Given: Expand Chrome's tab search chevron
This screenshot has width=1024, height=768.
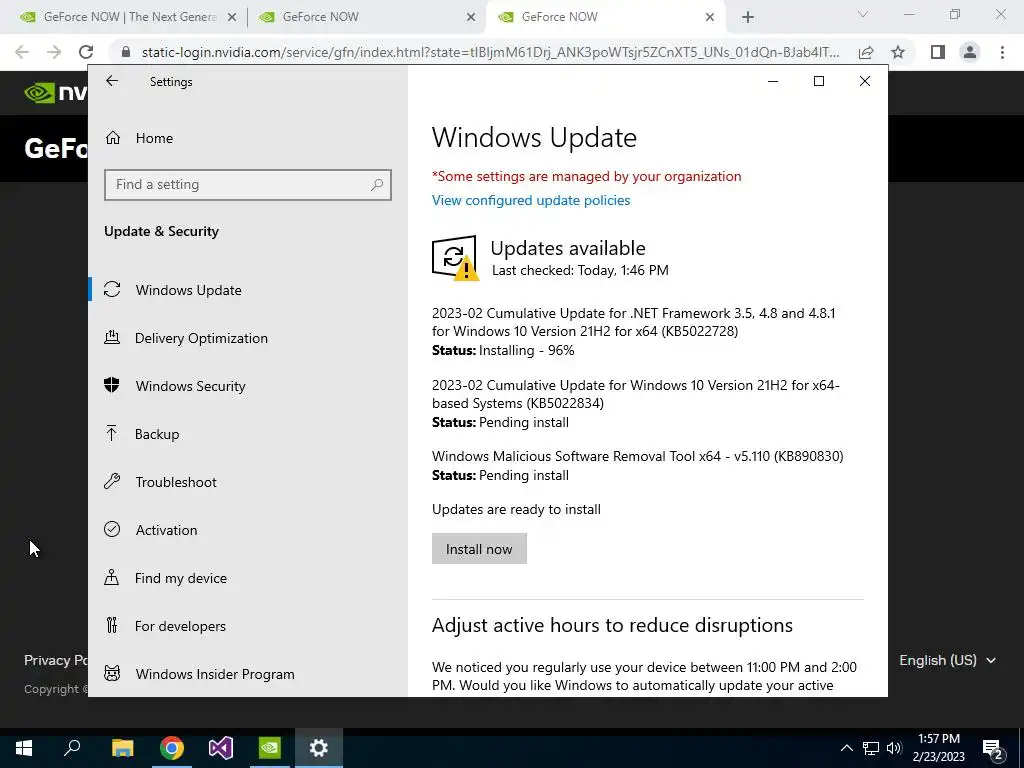Looking at the screenshot, I should [863, 14].
